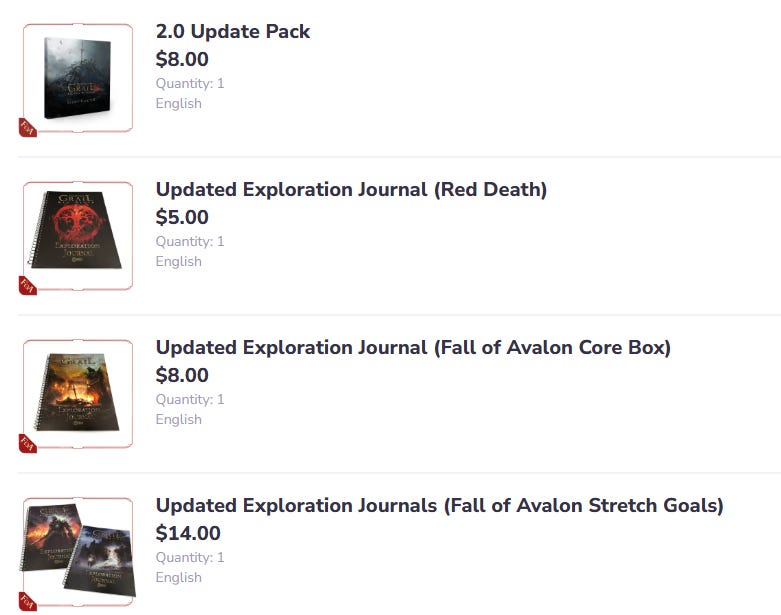This screenshot has height=615, width=781.
Task: Click red corner badge on Red Death journal
Action: click(x=27, y=286)
